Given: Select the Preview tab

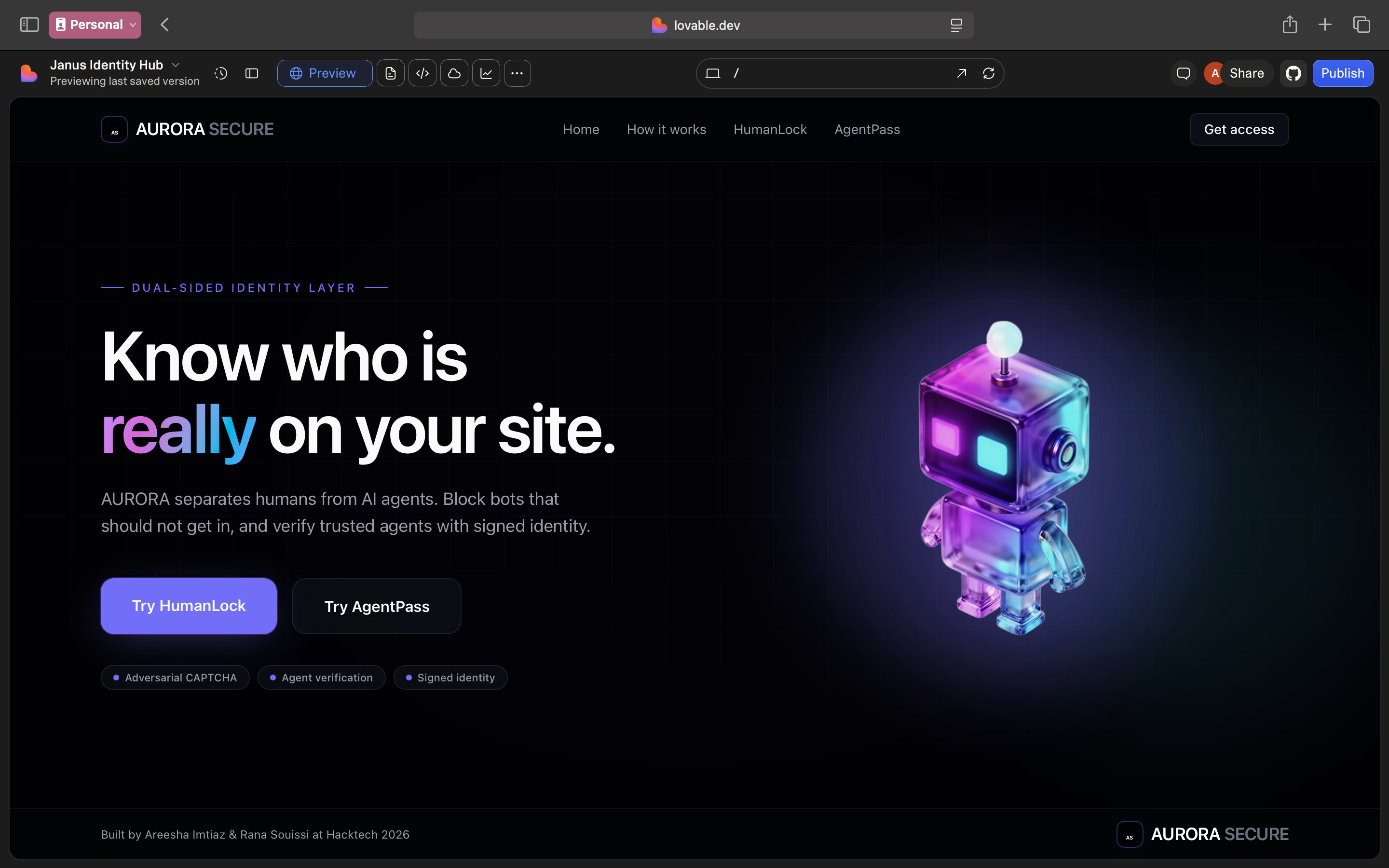Looking at the screenshot, I should tap(324, 73).
